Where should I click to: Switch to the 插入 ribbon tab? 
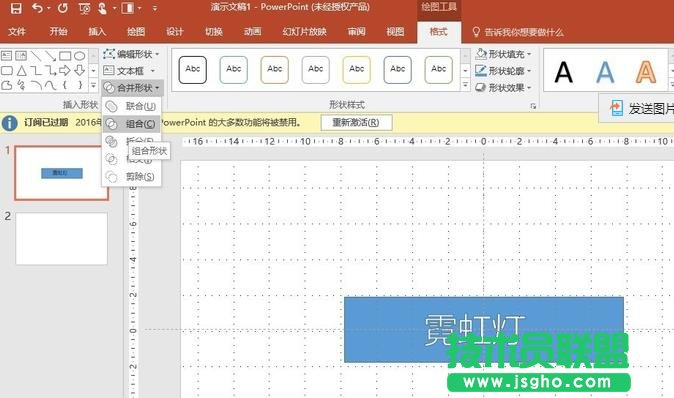[x=97, y=31]
